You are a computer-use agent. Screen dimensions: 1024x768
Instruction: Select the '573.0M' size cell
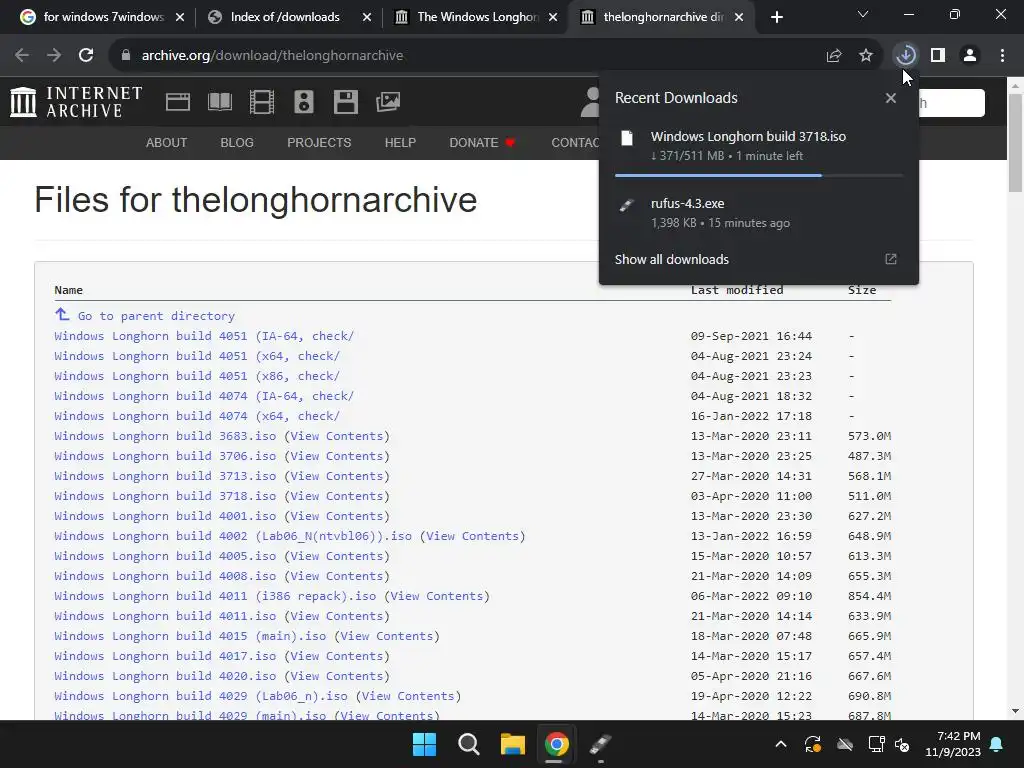click(869, 436)
